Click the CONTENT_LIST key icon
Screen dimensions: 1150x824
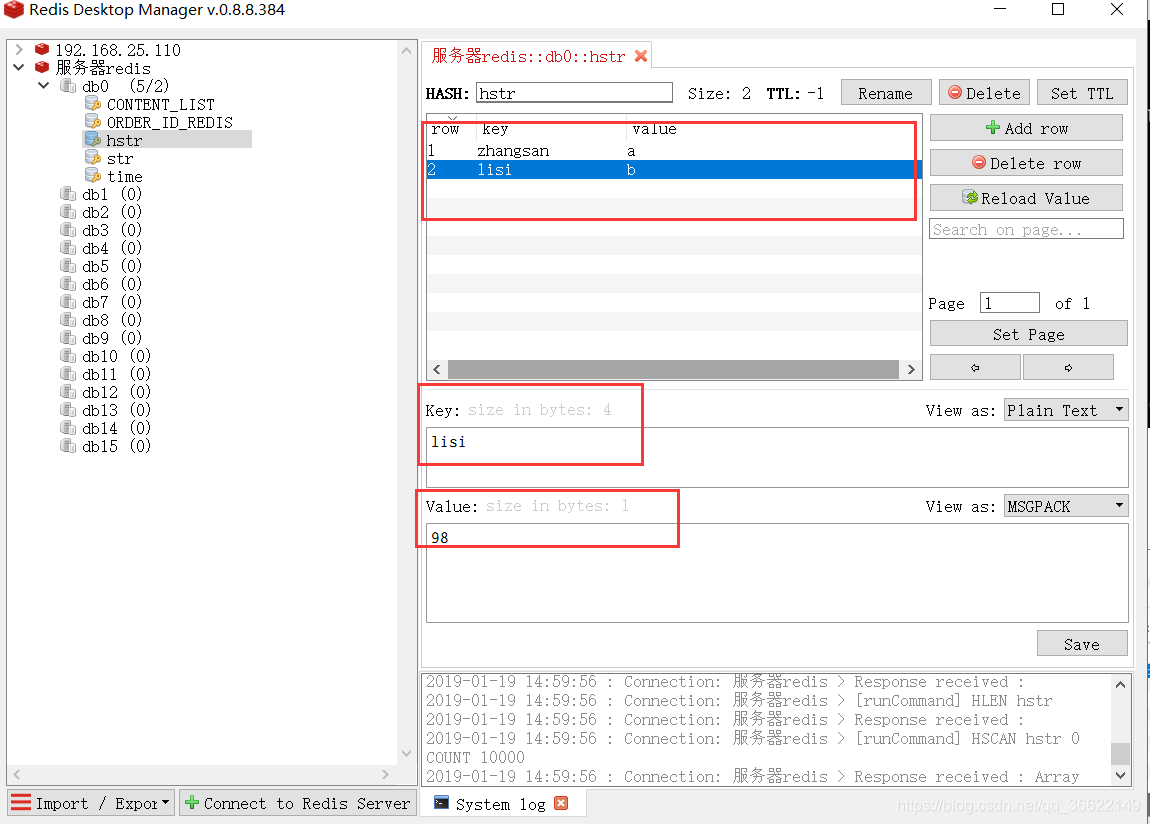coord(92,104)
